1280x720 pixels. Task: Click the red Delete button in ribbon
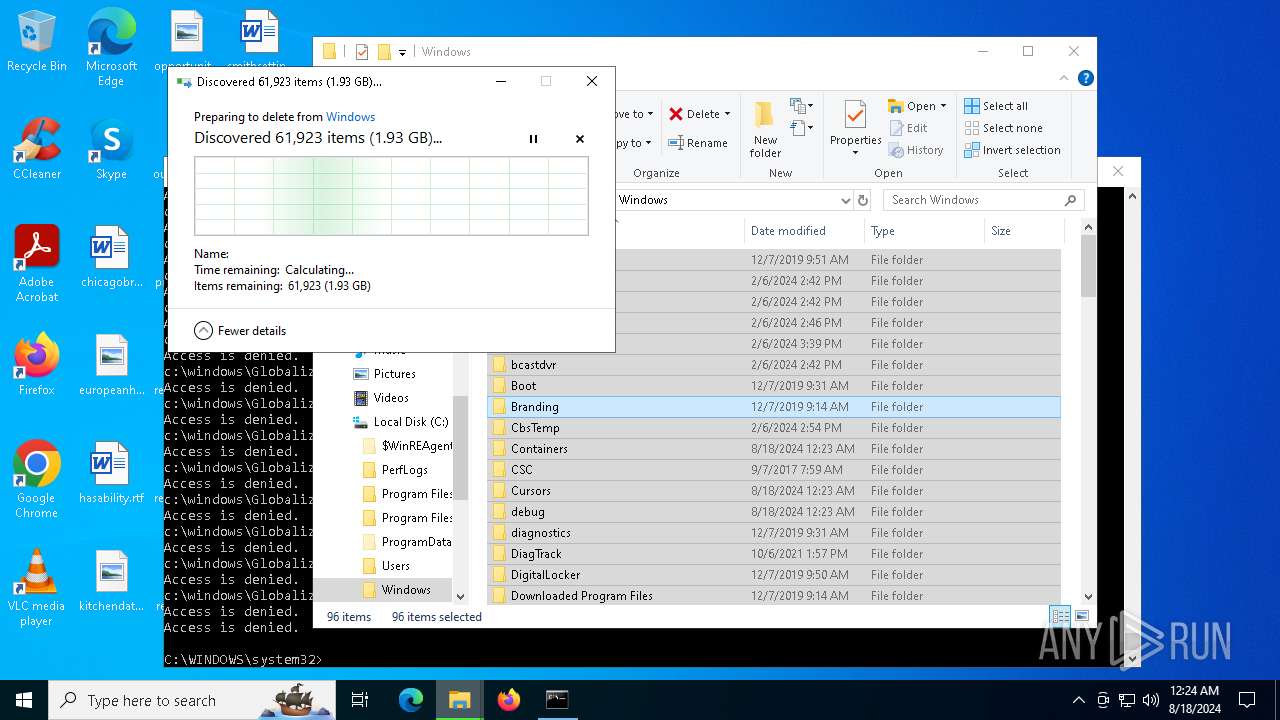pyautogui.click(x=694, y=114)
